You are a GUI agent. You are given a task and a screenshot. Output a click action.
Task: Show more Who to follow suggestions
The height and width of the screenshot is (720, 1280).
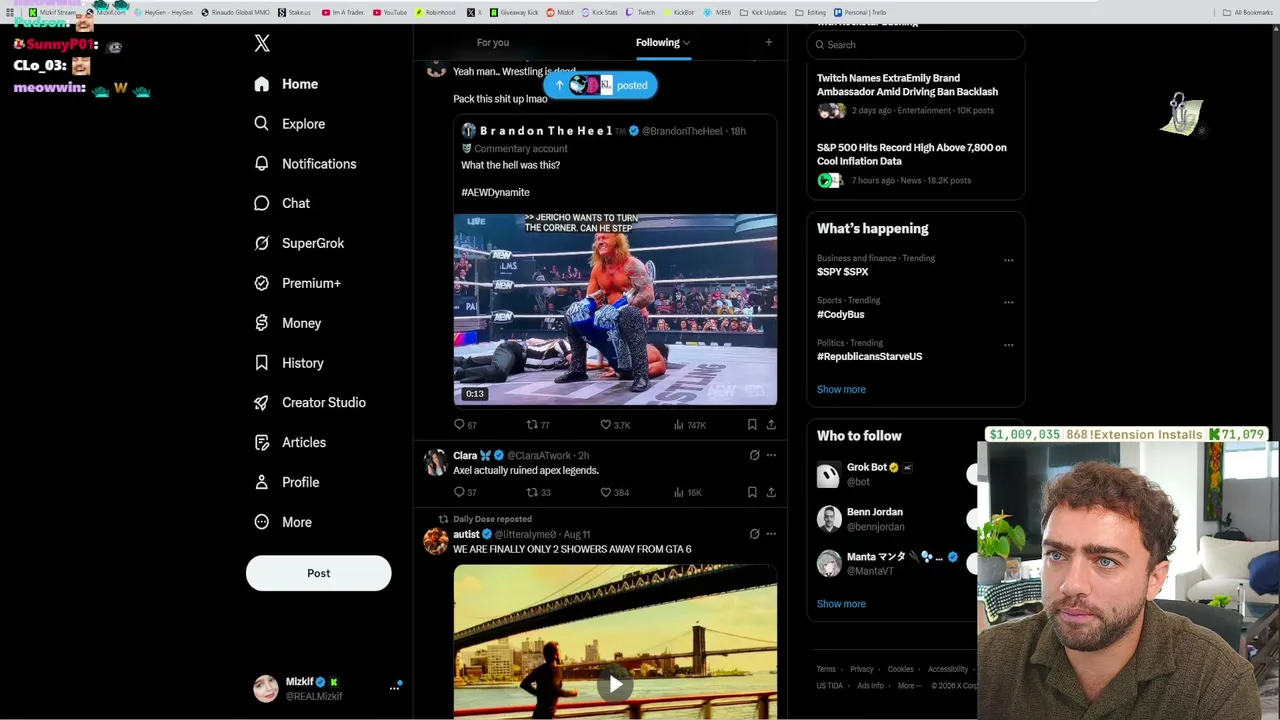(x=841, y=604)
